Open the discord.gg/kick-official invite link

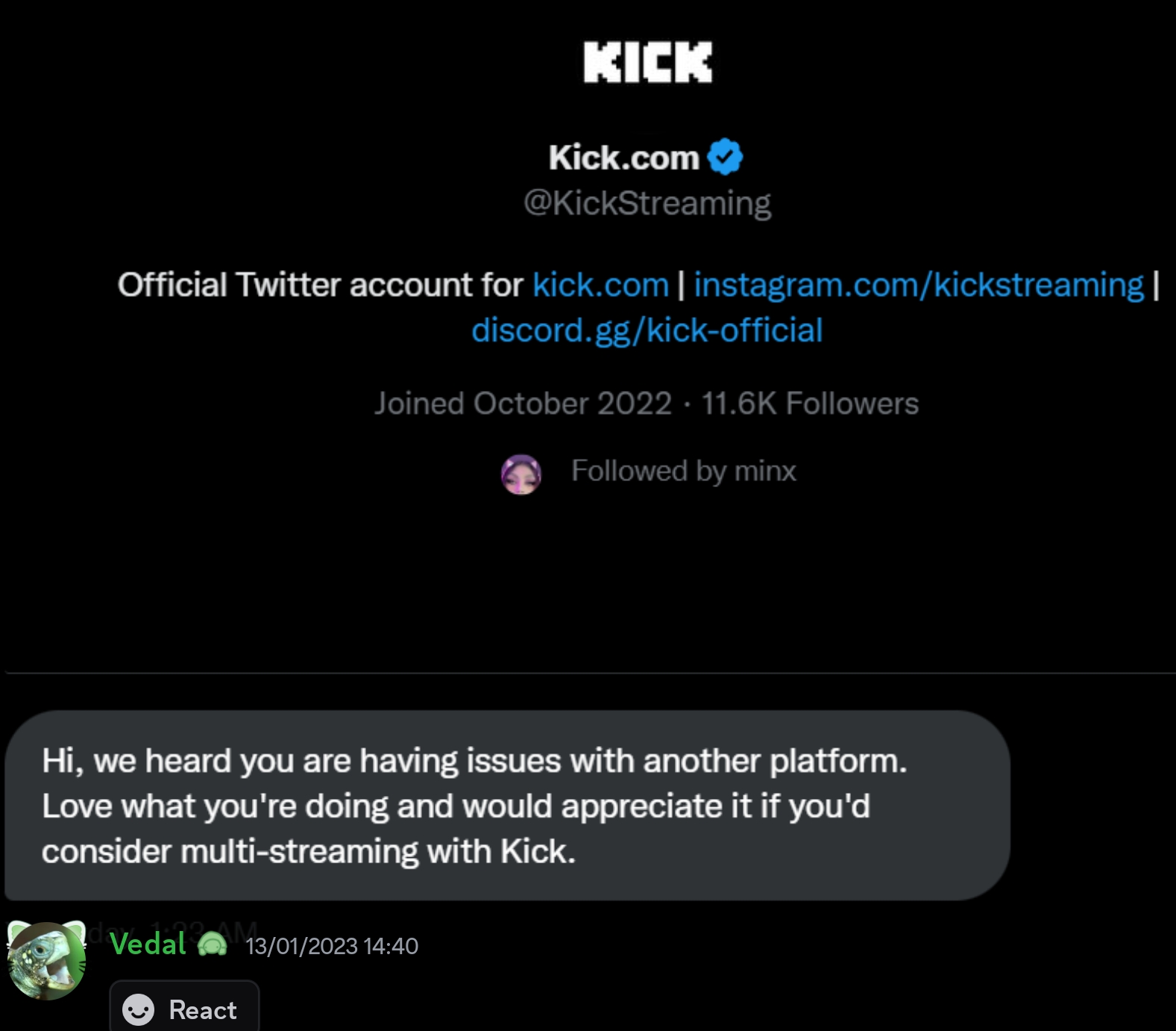click(647, 330)
